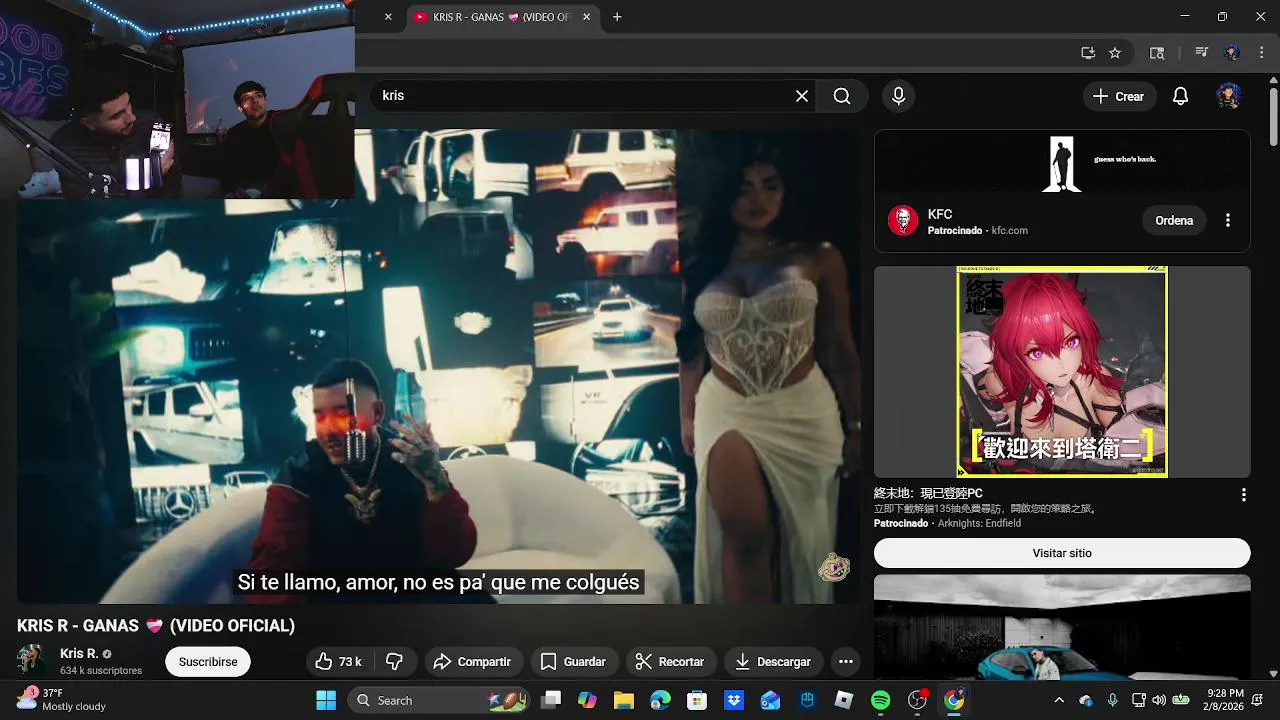The height and width of the screenshot is (720, 1280).
Task: Open Spotify from the taskbar
Action: coord(881,700)
